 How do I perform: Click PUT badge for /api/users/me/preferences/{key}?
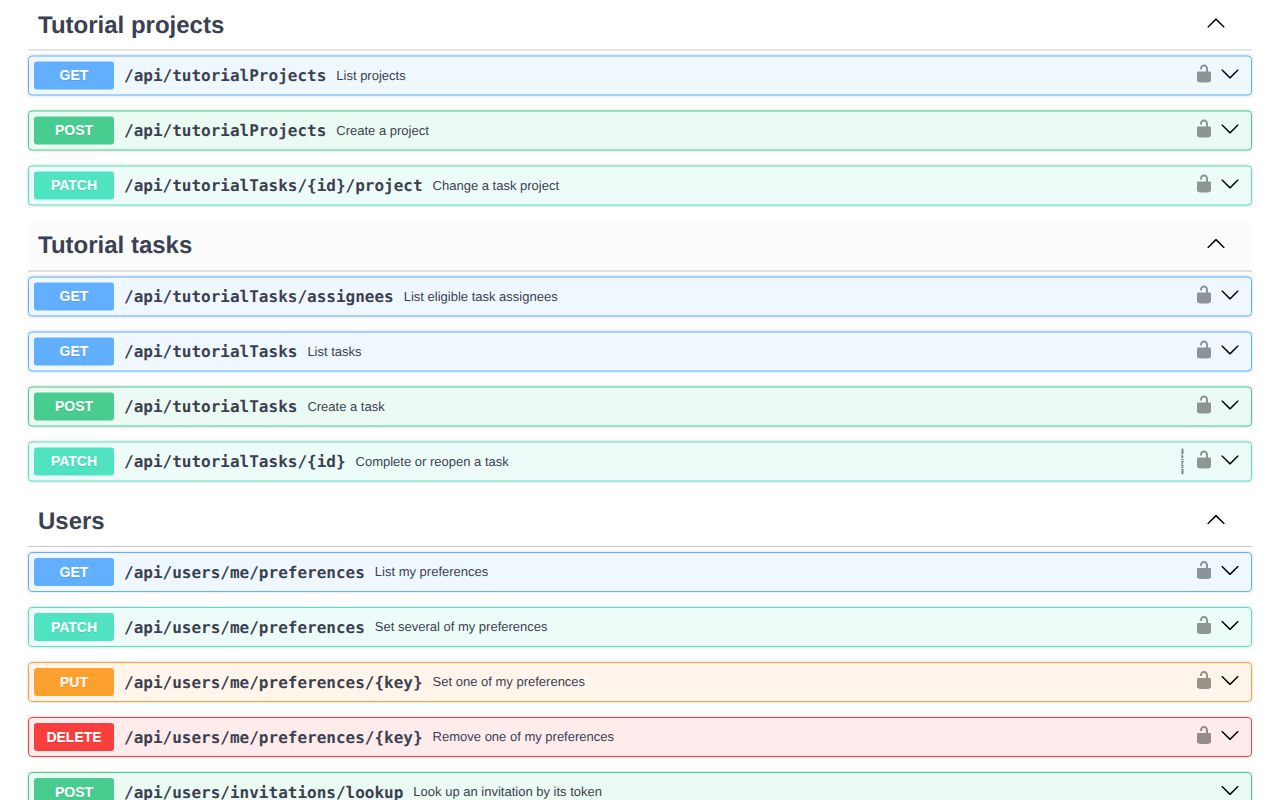(74, 682)
